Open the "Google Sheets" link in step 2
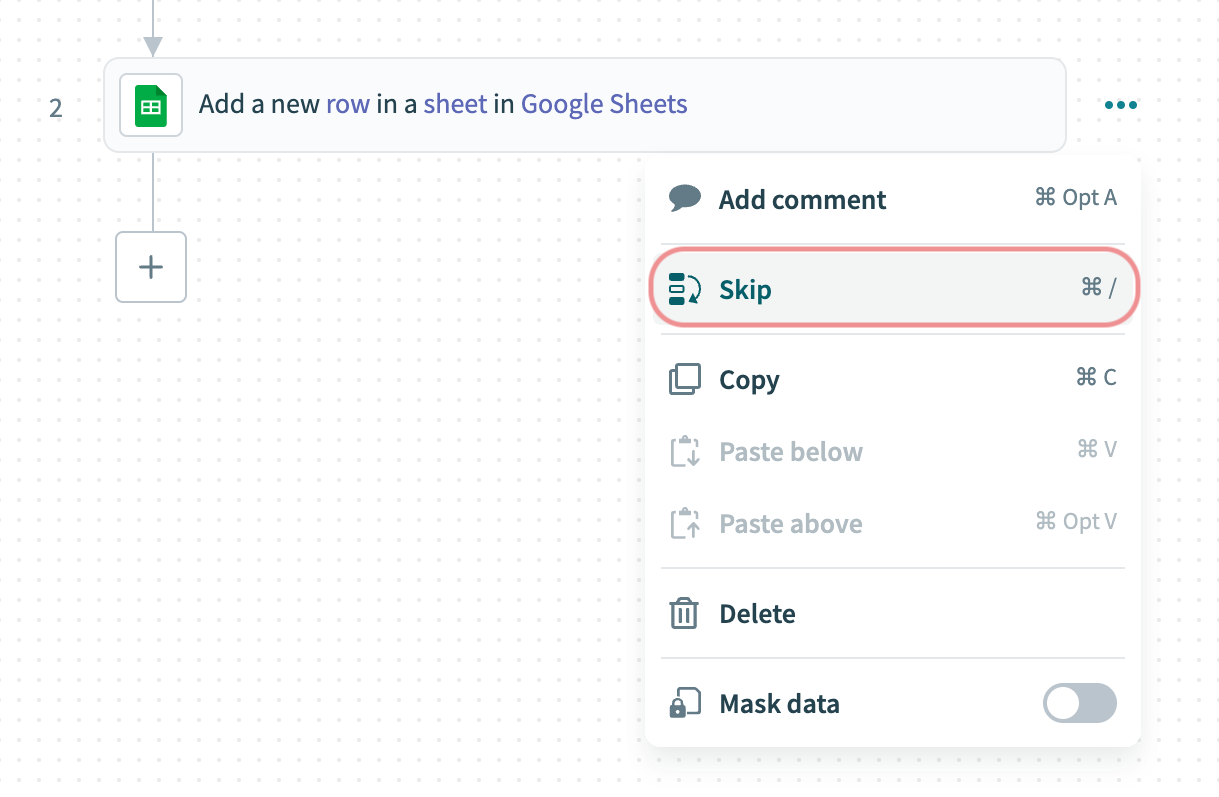Viewport: 1219px width, 797px height. [x=604, y=105]
